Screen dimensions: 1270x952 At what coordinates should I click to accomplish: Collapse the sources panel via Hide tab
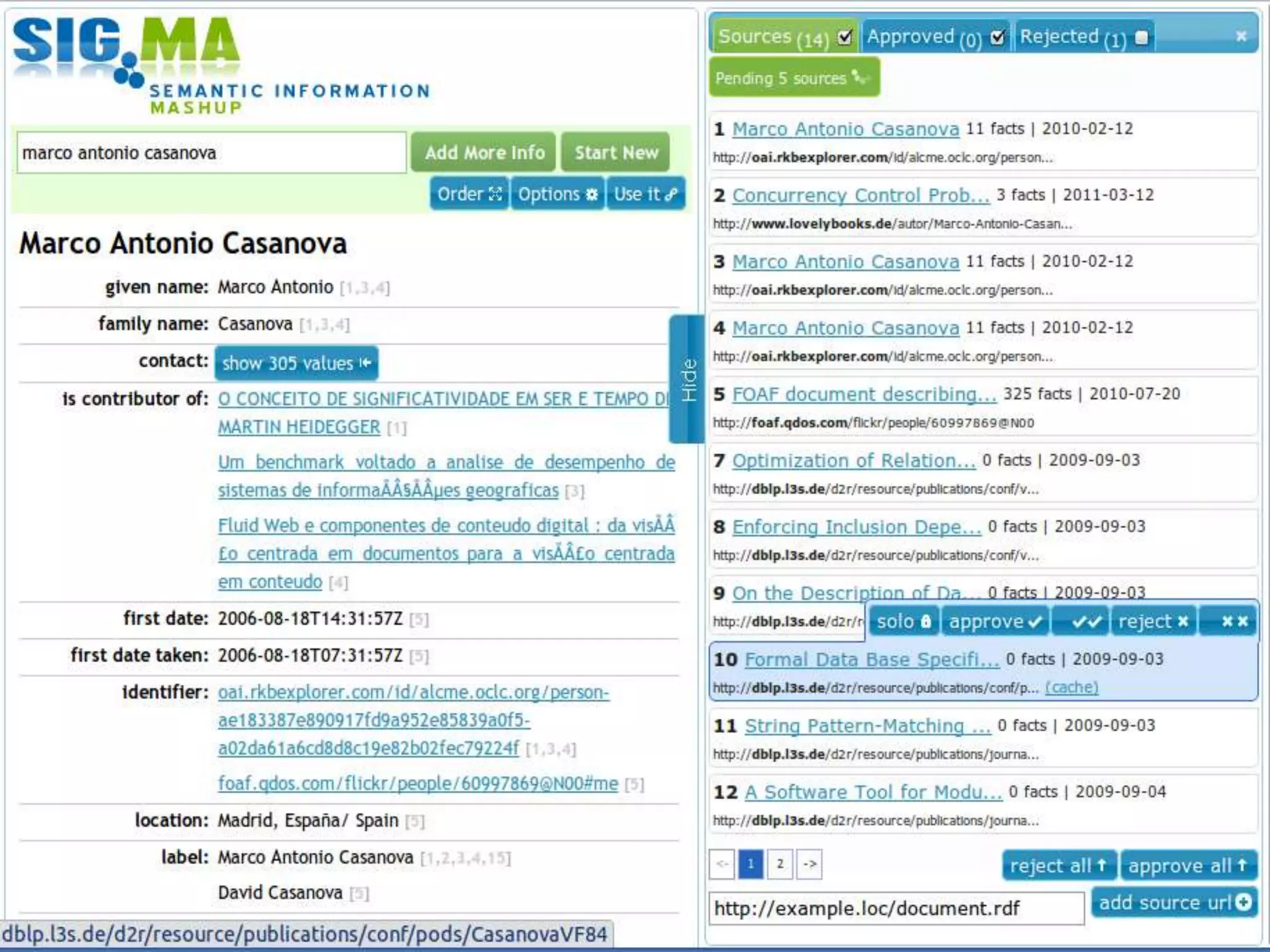coord(688,379)
